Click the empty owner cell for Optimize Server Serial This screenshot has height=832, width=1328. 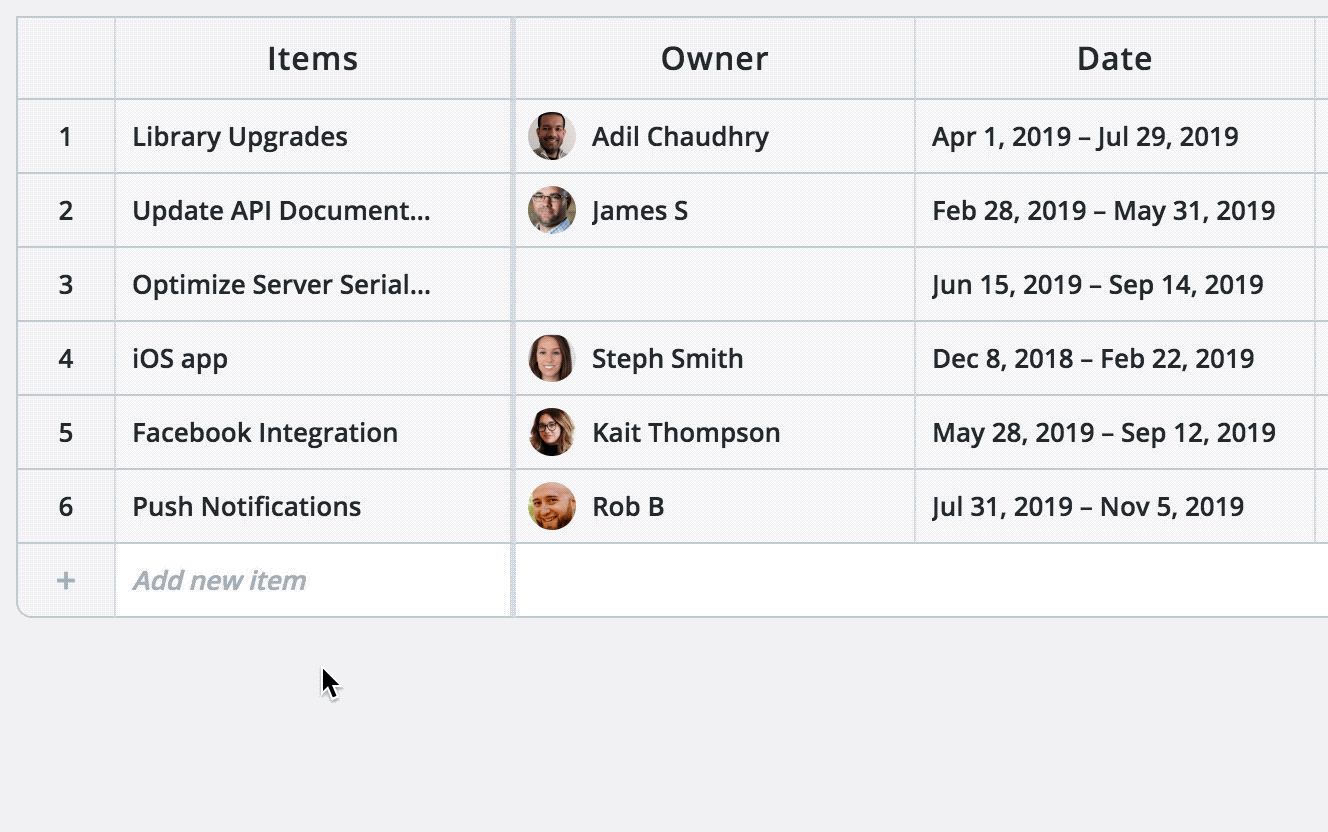(714, 284)
